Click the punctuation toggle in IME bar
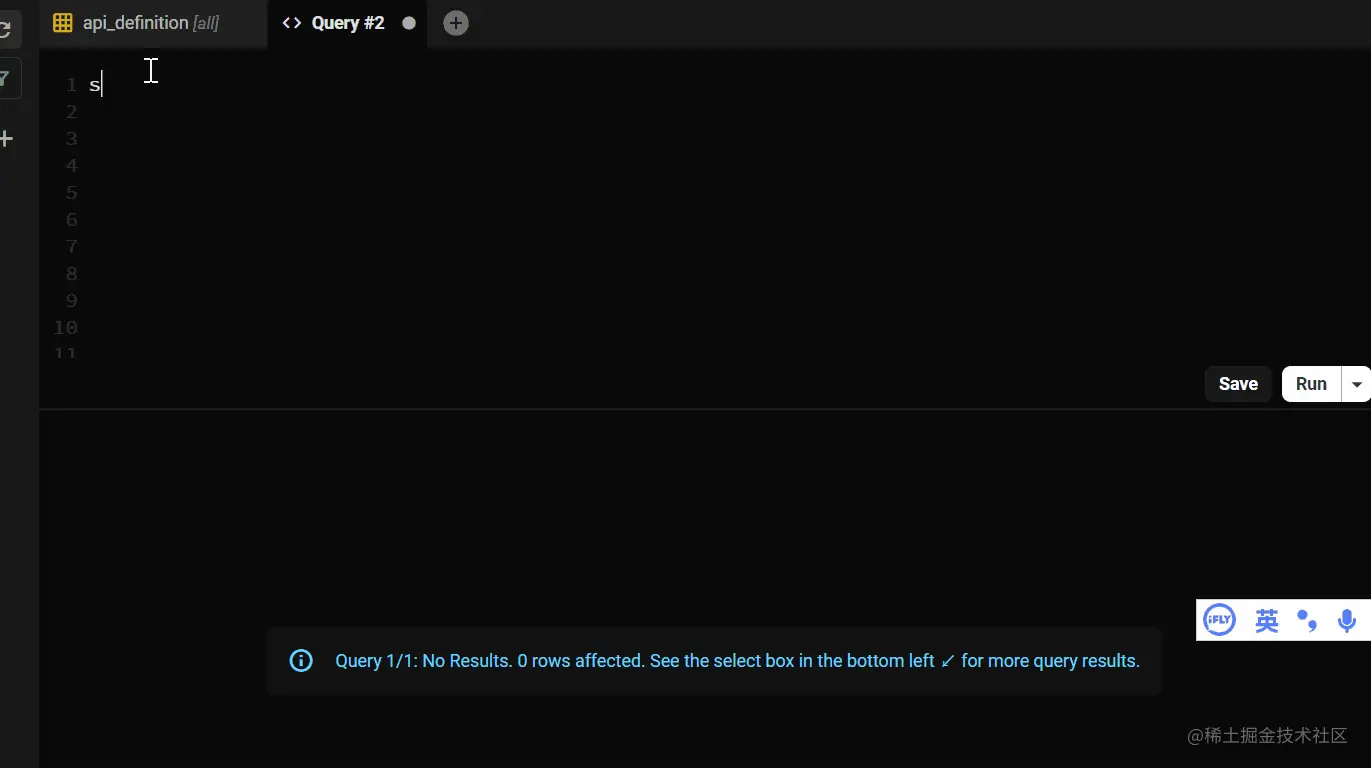 coord(1307,621)
